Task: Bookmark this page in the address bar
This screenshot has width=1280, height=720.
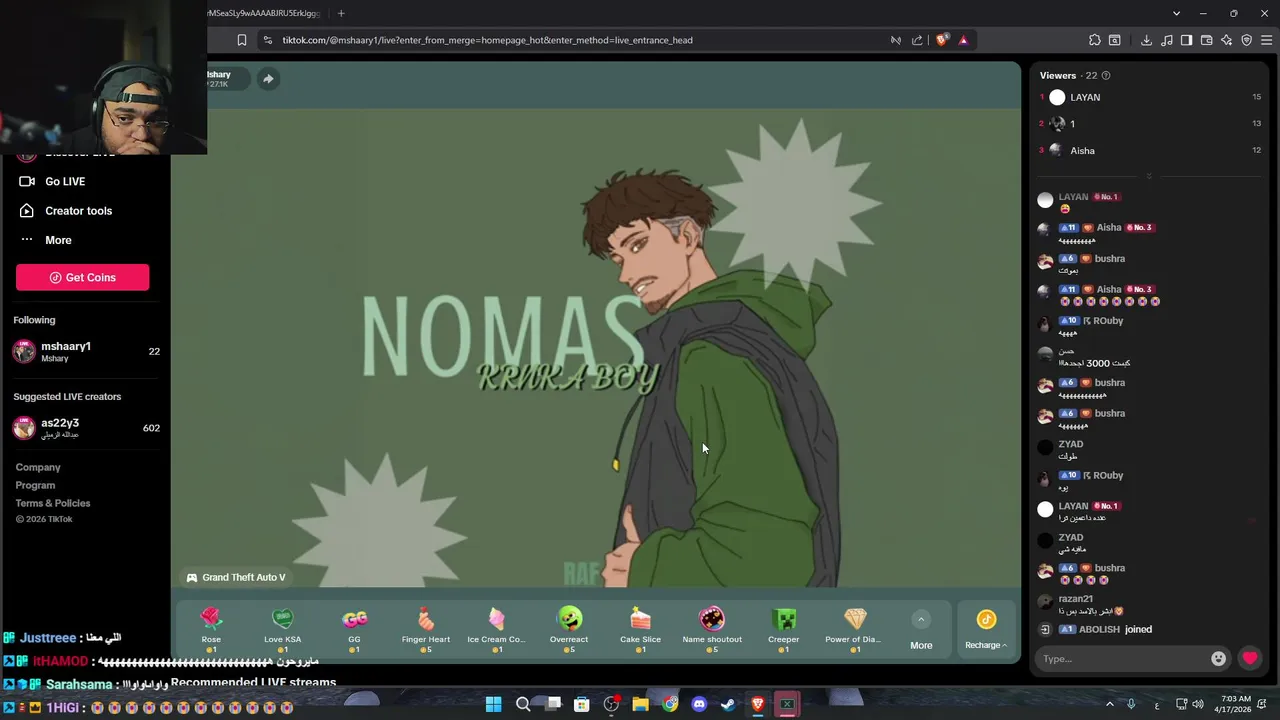Action: [x=241, y=40]
